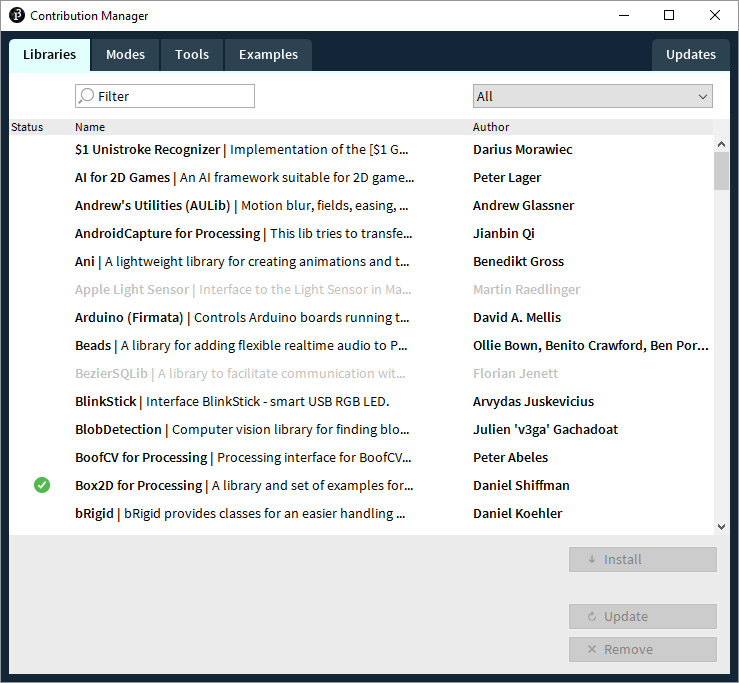This screenshot has width=739, height=683.
Task: Click the refresh icon on Update button
Action: point(592,617)
